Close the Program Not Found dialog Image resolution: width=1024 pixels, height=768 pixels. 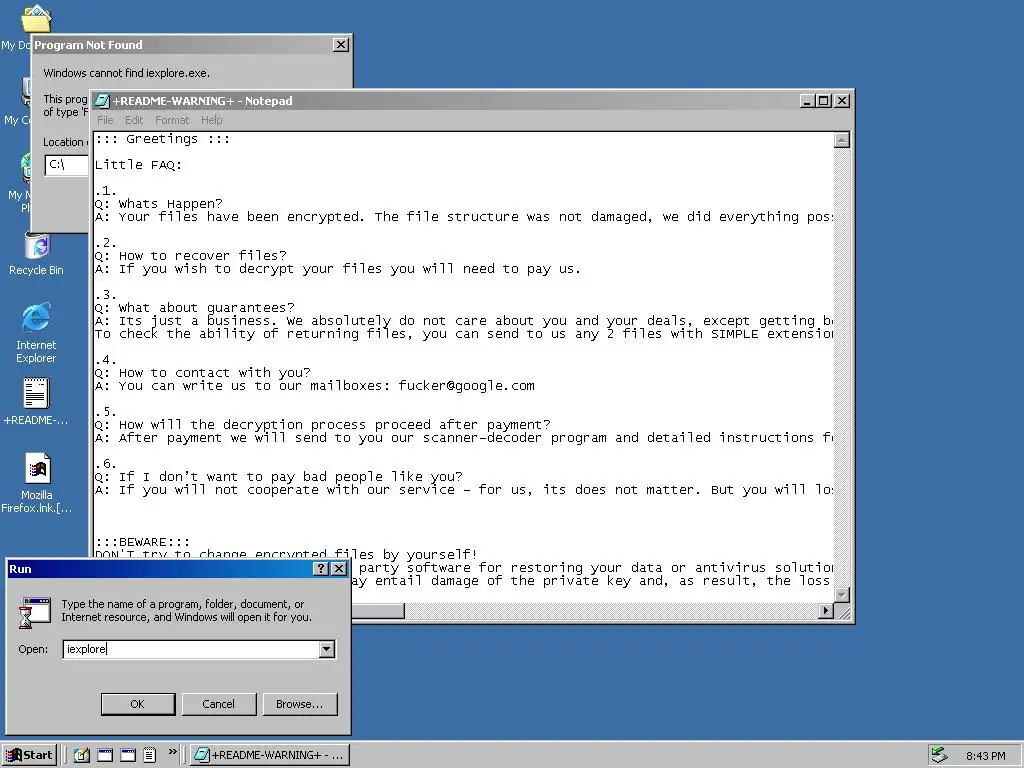(341, 45)
